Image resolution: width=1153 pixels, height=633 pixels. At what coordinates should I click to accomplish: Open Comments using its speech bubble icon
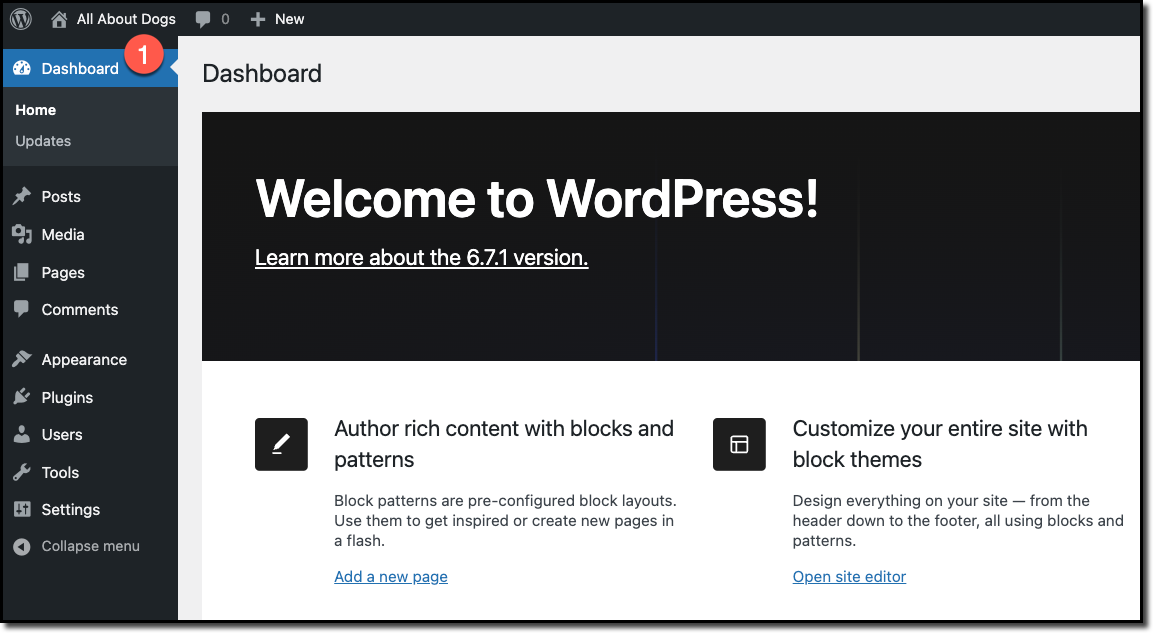[x=20, y=309]
